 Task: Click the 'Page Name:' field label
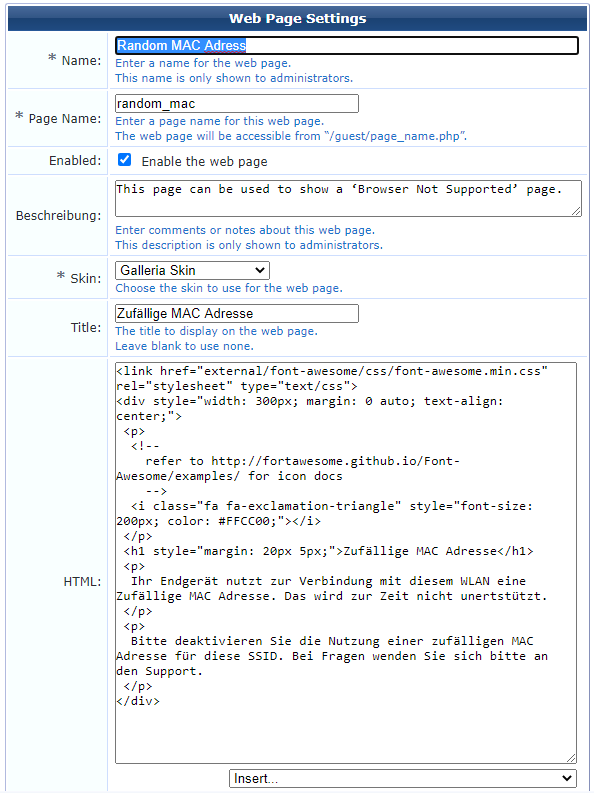tap(65, 119)
